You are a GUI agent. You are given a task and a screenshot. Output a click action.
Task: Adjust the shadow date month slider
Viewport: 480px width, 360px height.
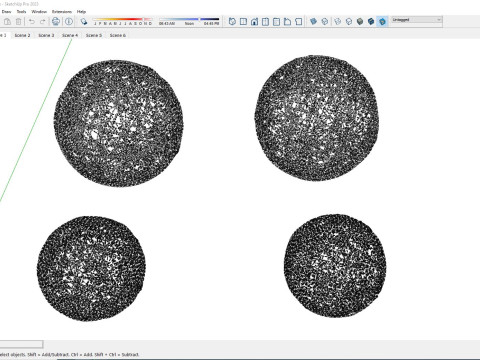[x=123, y=19]
